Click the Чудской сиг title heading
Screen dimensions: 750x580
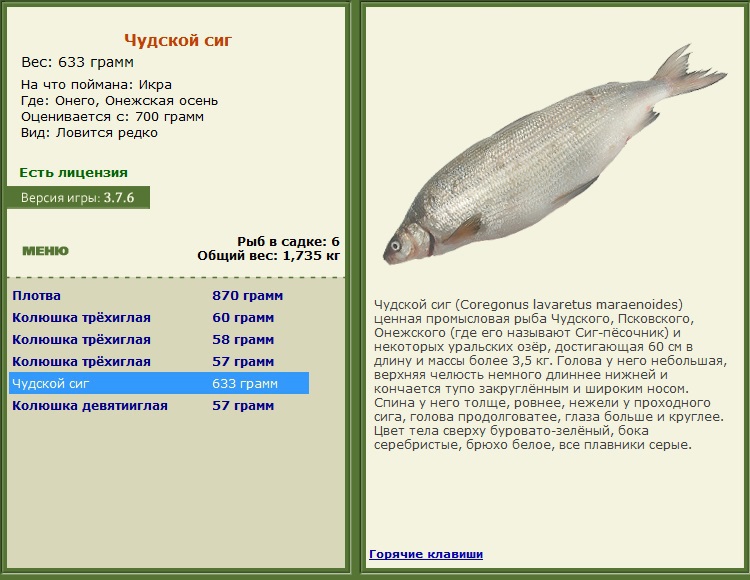coord(178,41)
